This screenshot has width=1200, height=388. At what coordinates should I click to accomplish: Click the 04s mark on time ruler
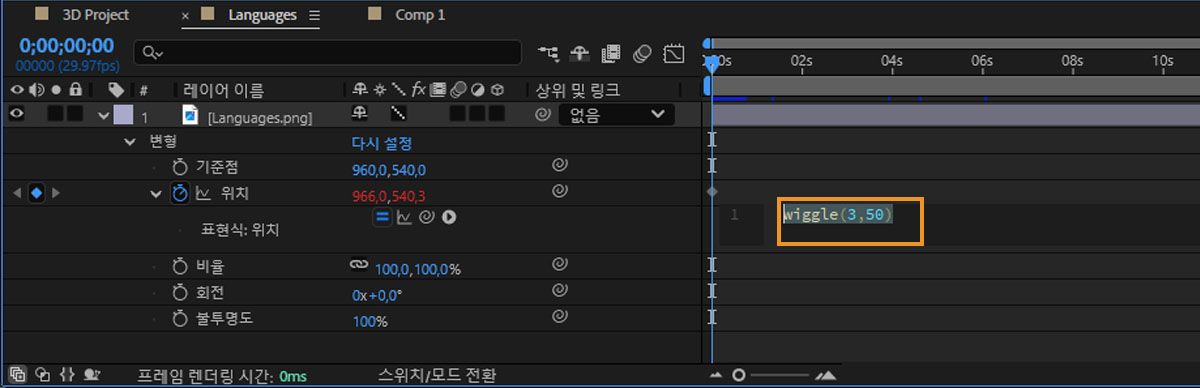(892, 60)
